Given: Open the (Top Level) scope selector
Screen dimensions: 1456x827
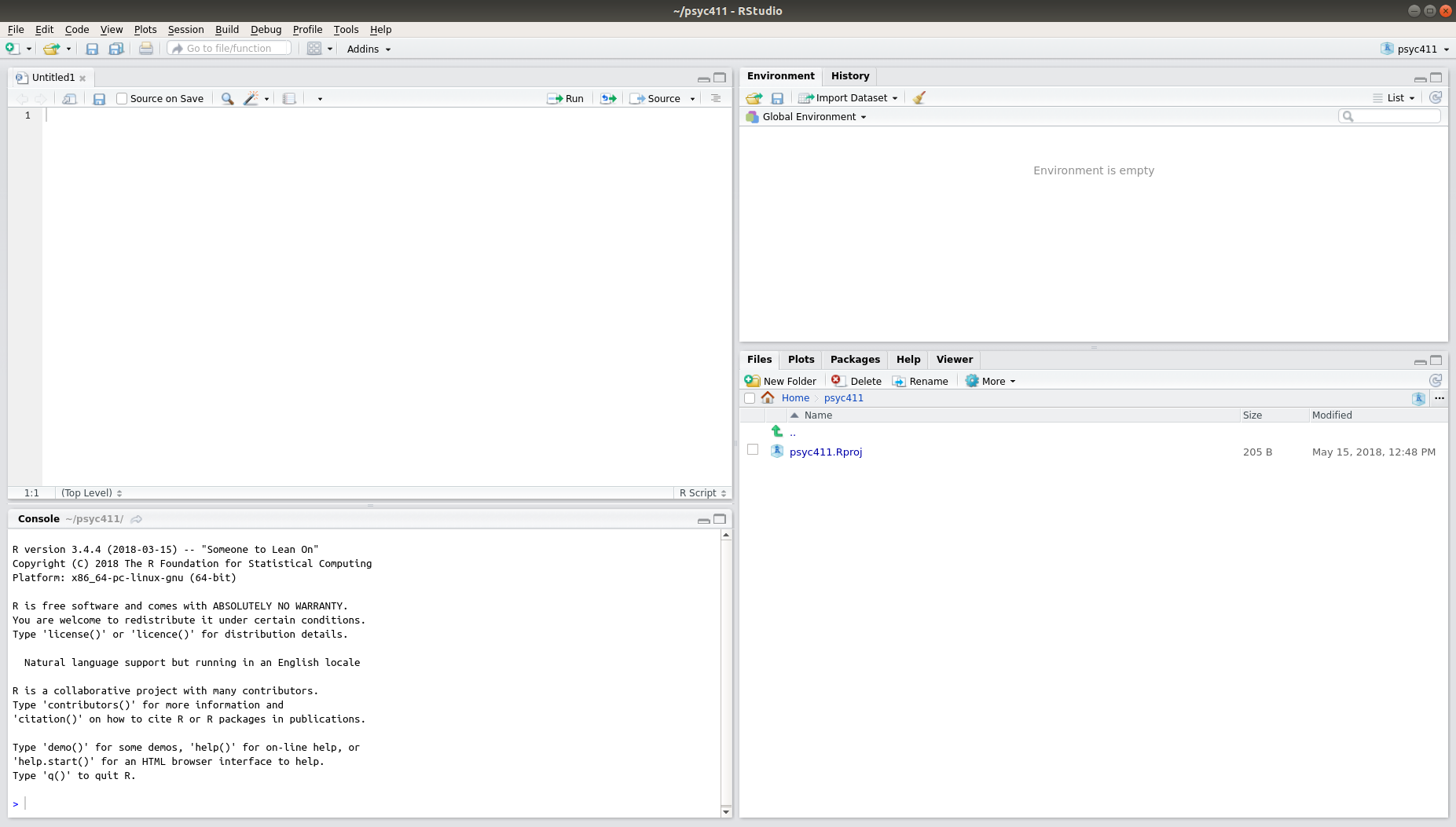Looking at the screenshot, I should click(91, 493).
